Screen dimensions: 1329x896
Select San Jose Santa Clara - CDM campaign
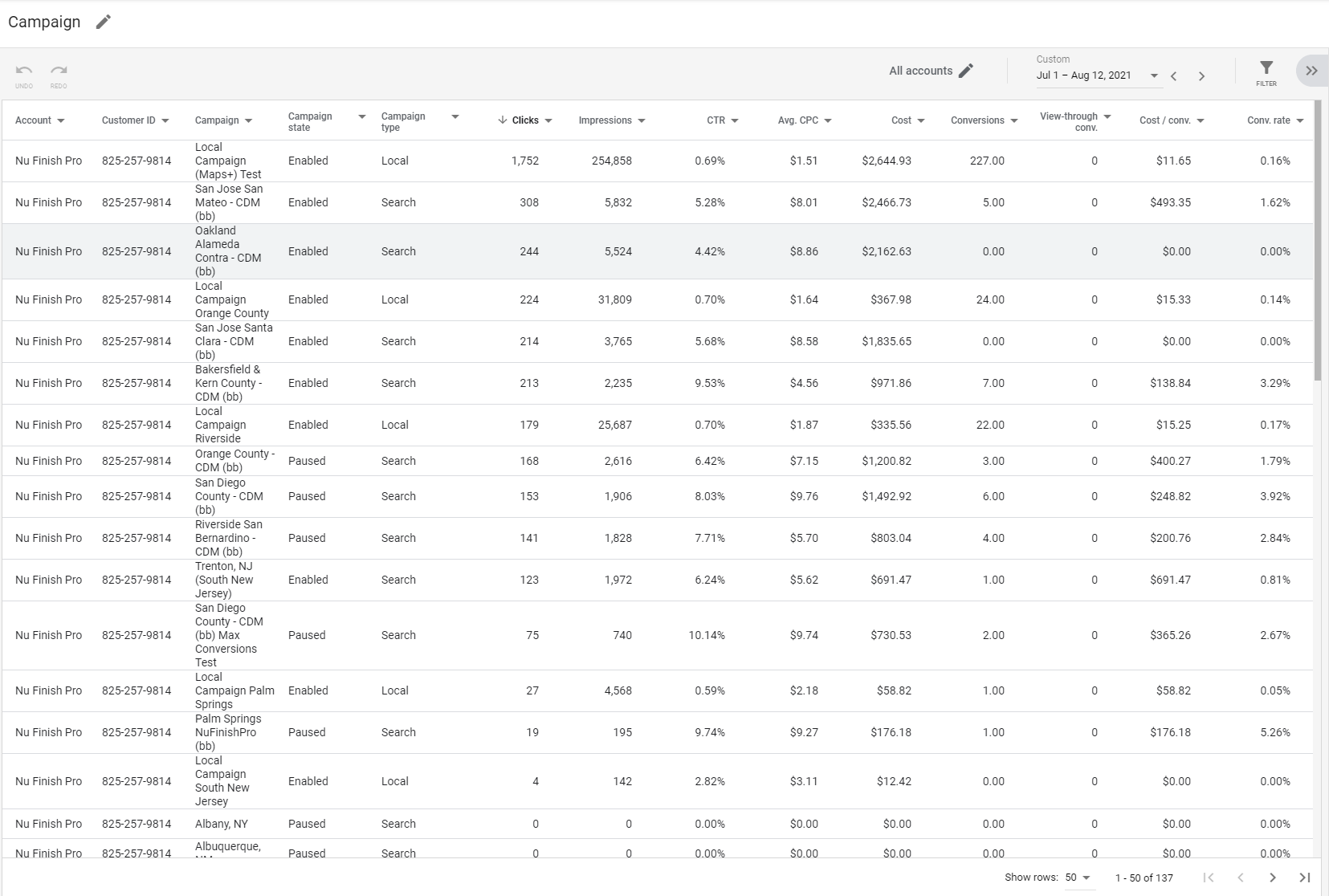coord(234,341)
